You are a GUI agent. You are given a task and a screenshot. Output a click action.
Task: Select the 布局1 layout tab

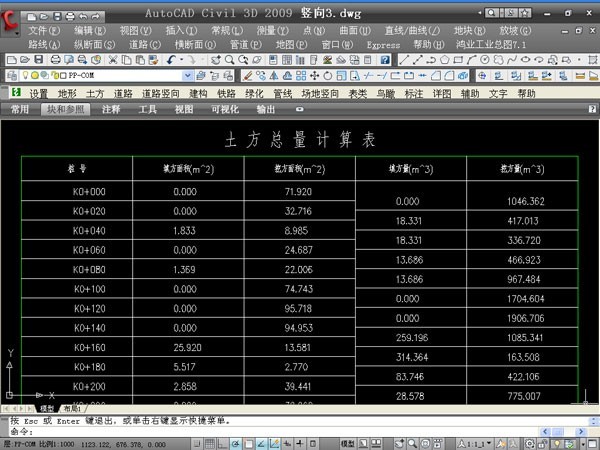tap(72, 409)
